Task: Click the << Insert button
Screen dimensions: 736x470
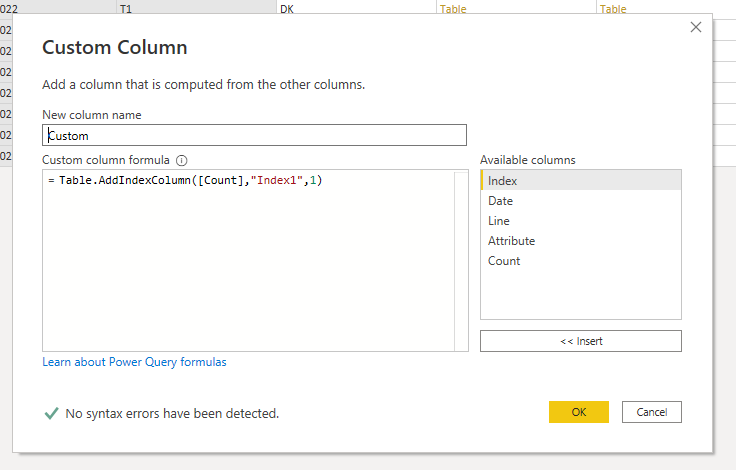Action: (x=581, y=341)
